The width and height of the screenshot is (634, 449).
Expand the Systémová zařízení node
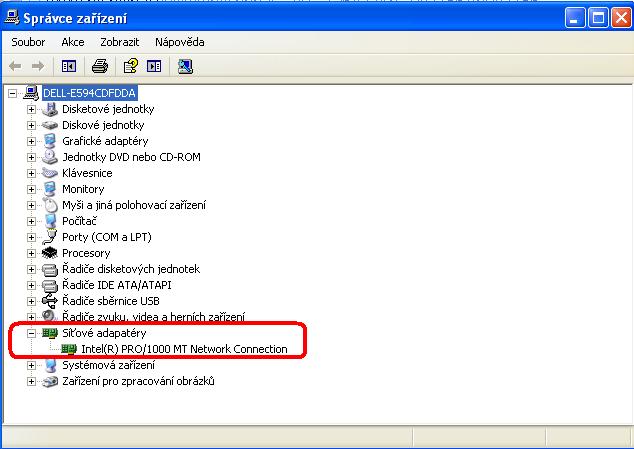pos(31,365)
